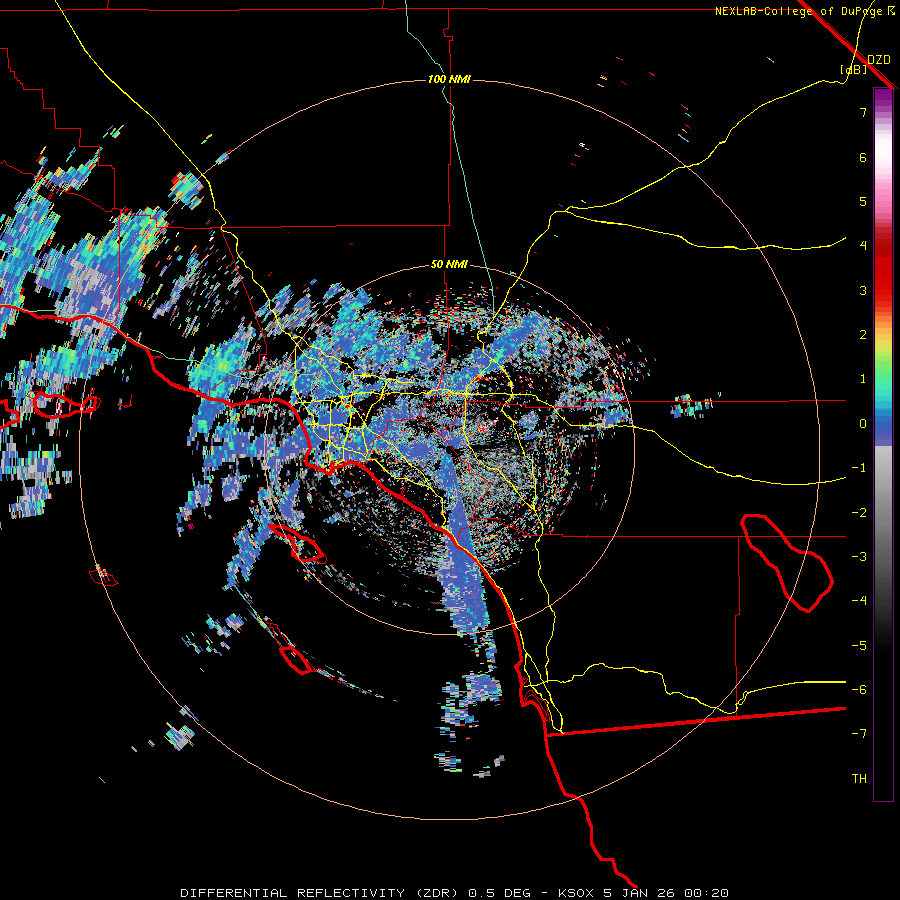Image resolution: width=900 pixels, height=900 pixels.
Task: Click the 5 JAN 26 date text
Action: [x=639, y=893]
